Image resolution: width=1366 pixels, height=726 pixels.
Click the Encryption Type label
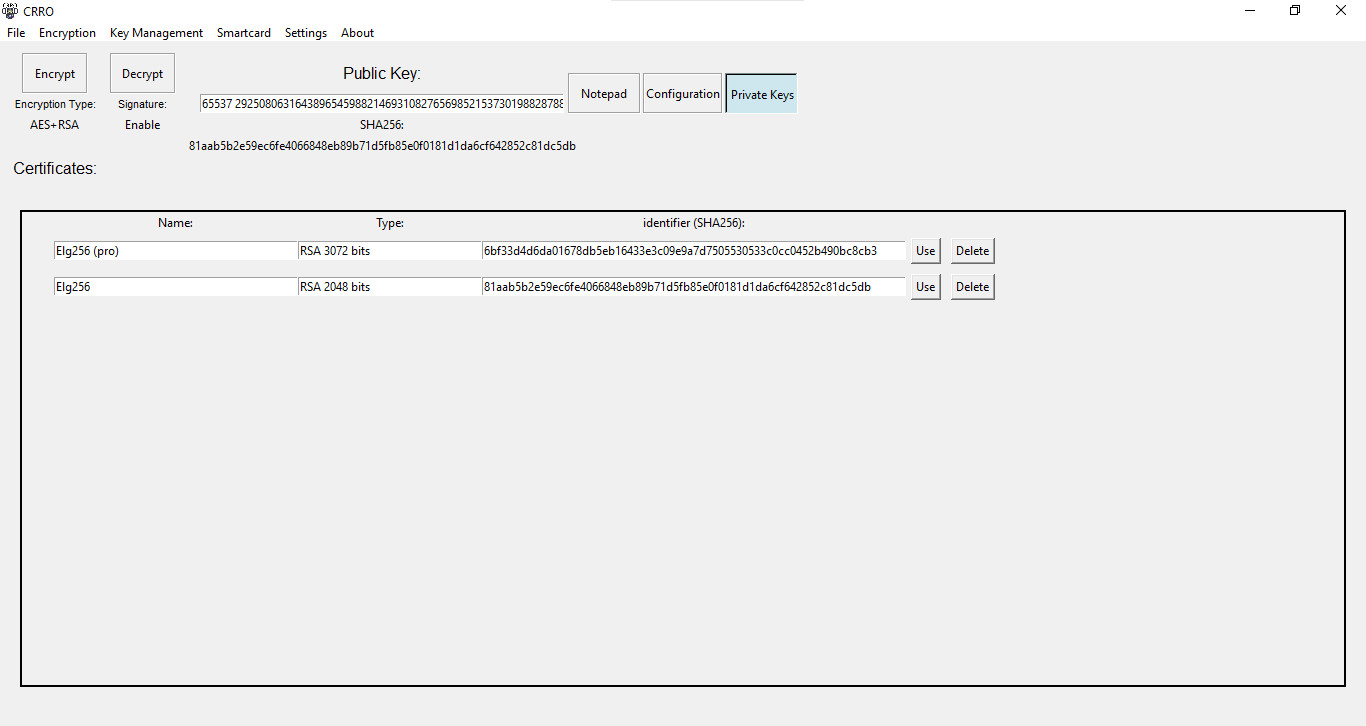[x=55, y=104]
